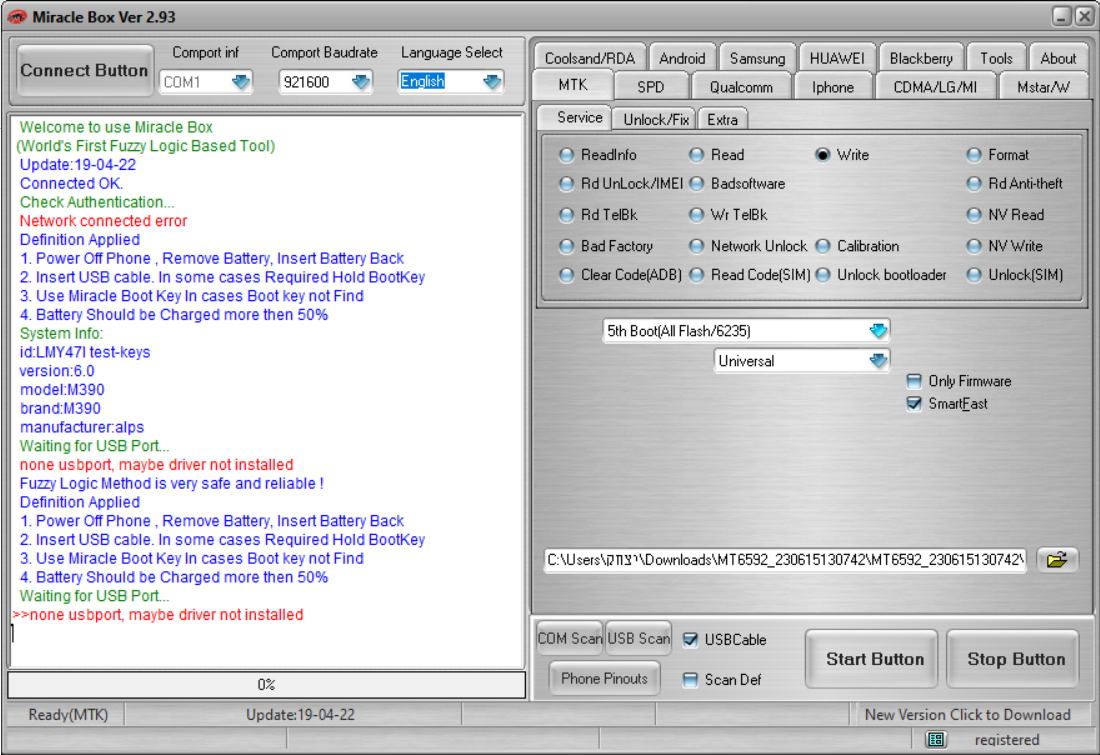Open the About tab
1100x755 pixels.
pyautogui.click(x=1058, y=58)
